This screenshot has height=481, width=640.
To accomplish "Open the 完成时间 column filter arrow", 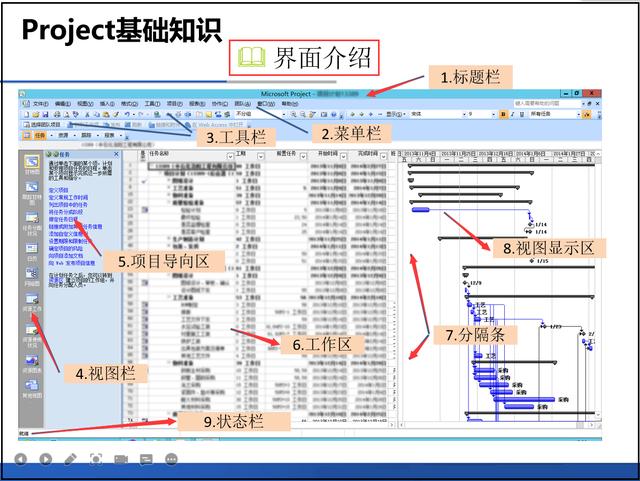I will [383, 156].
